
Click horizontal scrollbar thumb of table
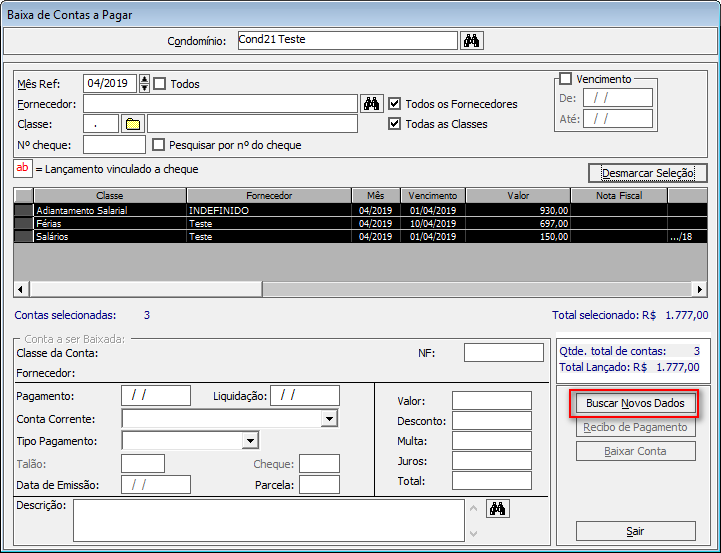tap(146, 289)
